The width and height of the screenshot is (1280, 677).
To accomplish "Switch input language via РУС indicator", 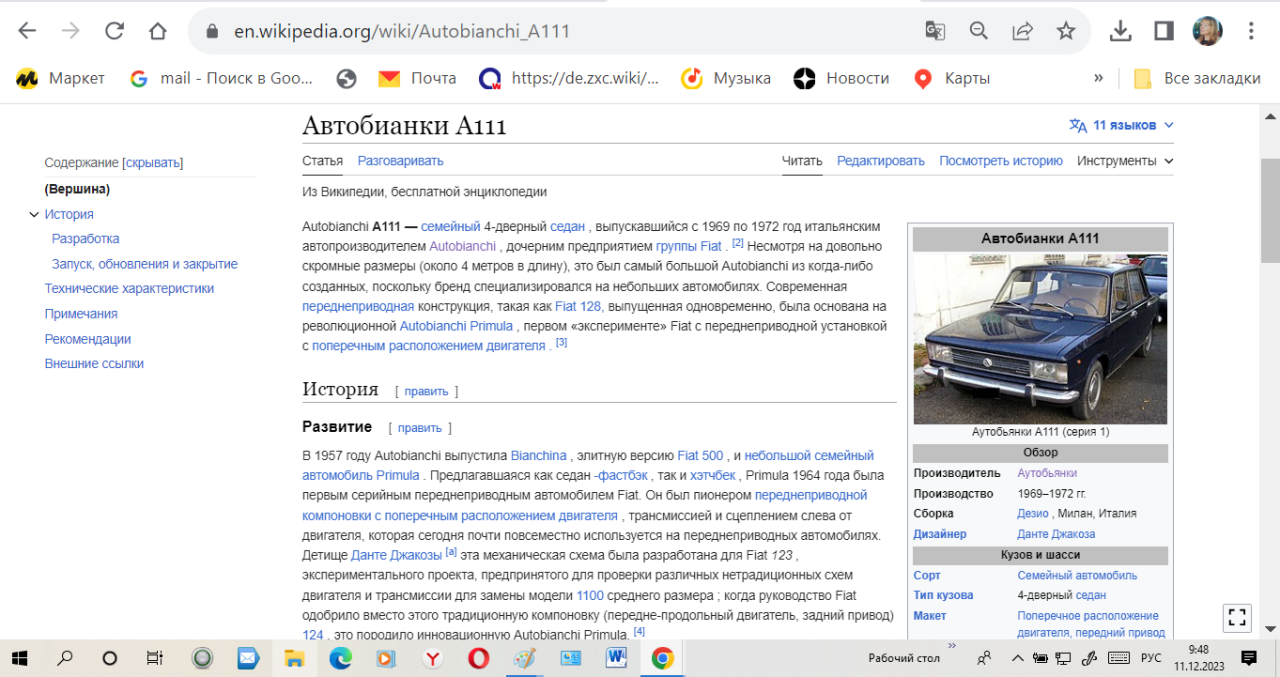I will (1151, 658).
